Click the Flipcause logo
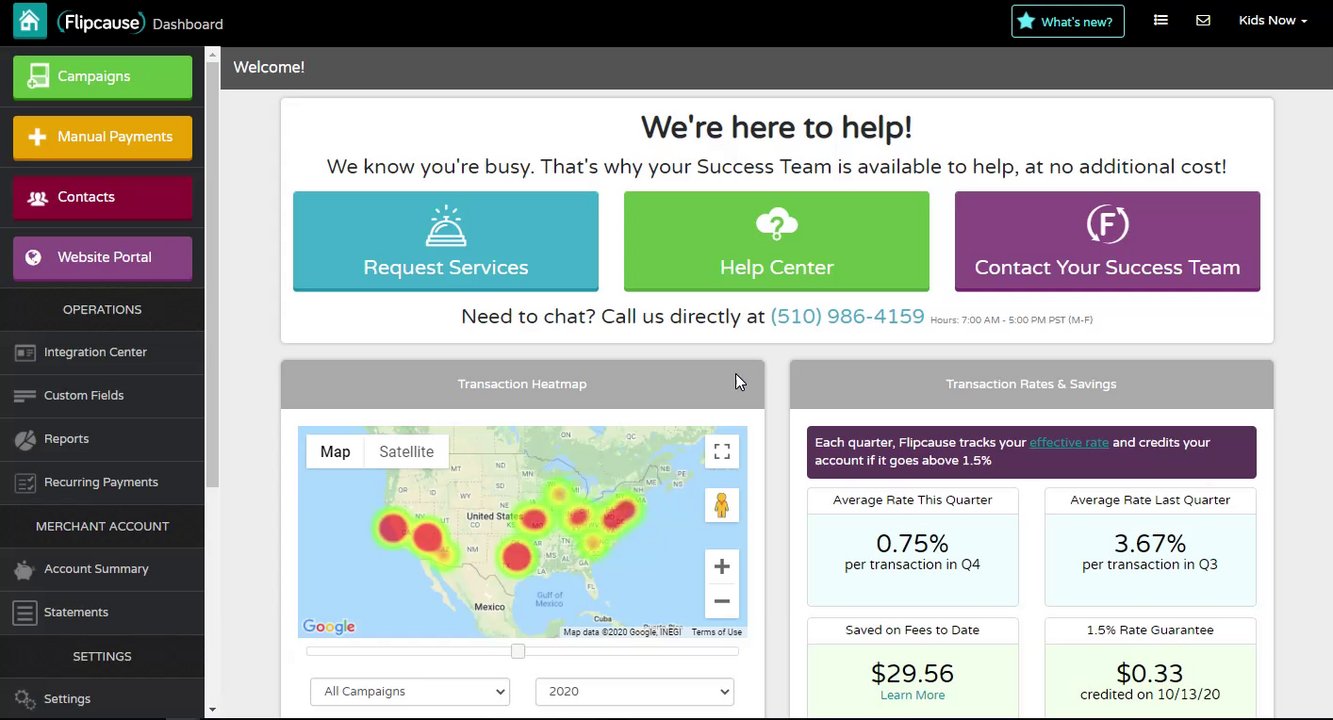 [x=101, y=21]
